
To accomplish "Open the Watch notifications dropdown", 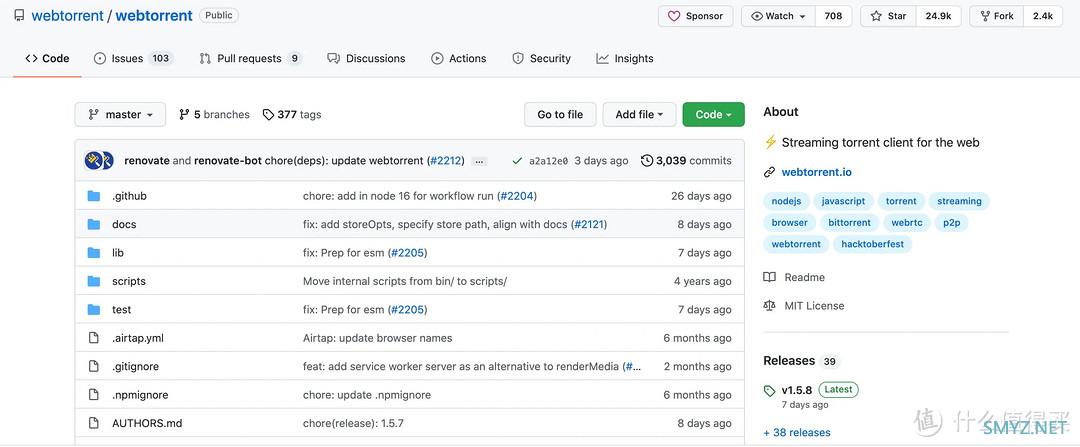I will (x=778, y=16).
